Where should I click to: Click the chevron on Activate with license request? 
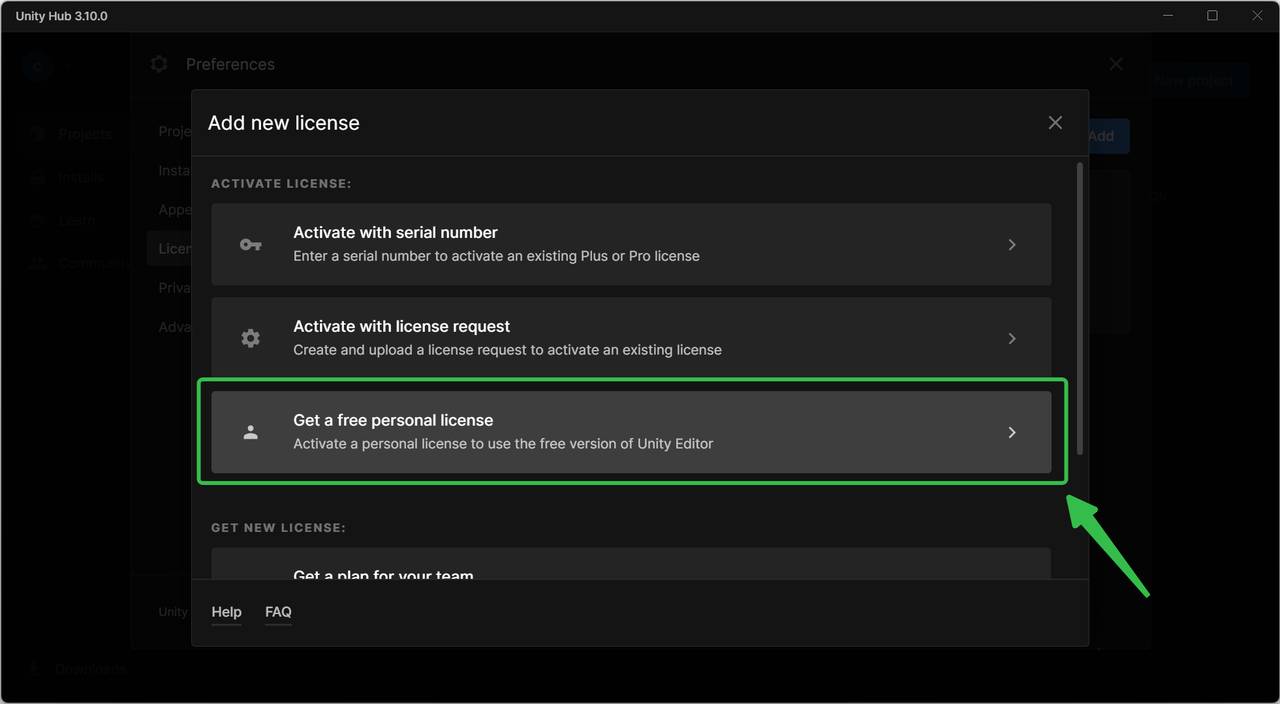coord(1012,339)
